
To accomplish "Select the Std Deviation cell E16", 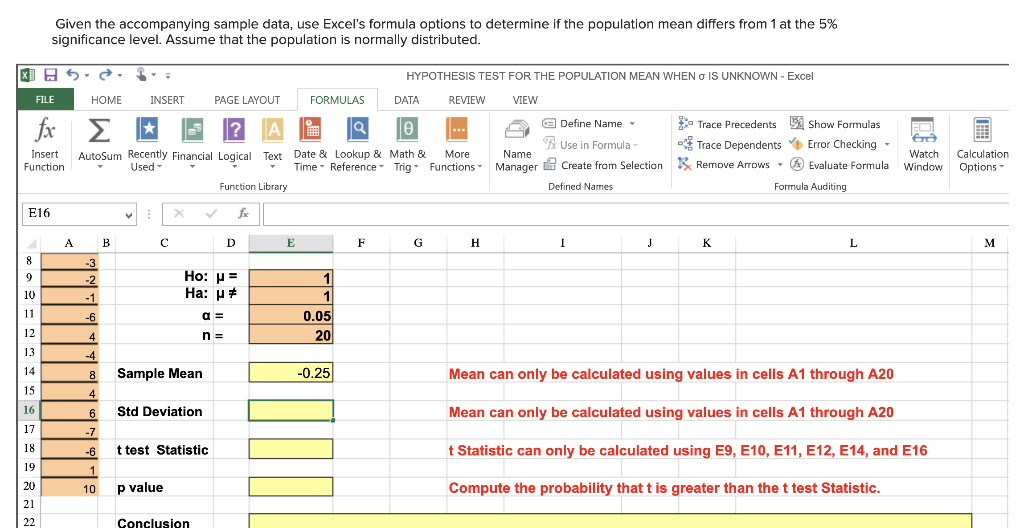I will 291,410.
